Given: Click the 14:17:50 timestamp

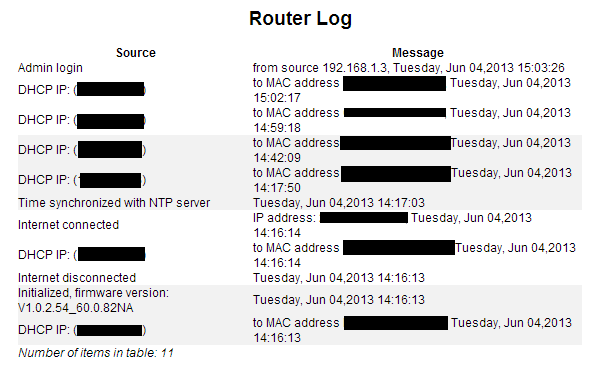Looking at the screenshot, I should point(277,188).
